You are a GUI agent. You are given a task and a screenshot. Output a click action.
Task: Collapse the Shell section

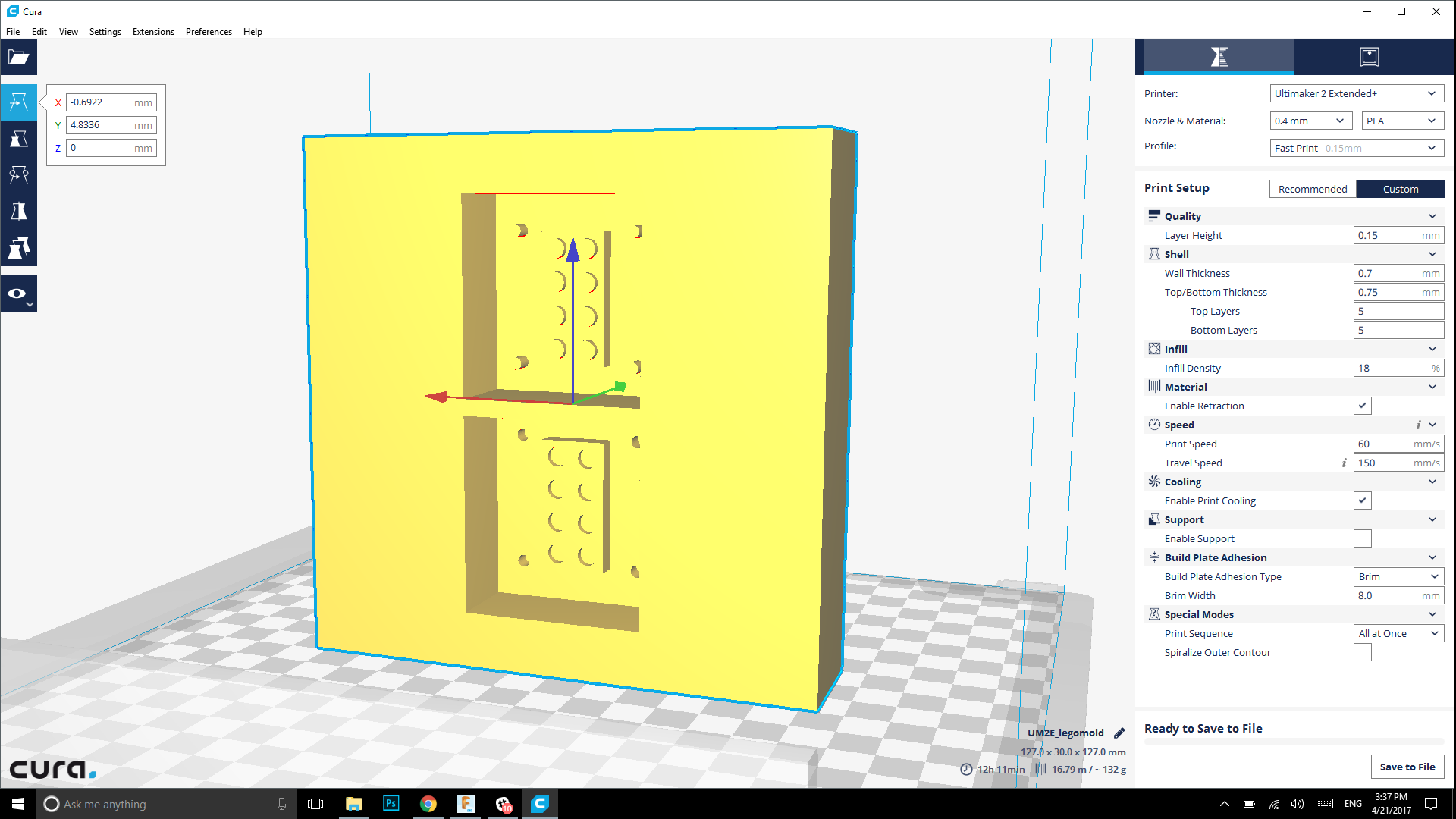pos(1432,254)
